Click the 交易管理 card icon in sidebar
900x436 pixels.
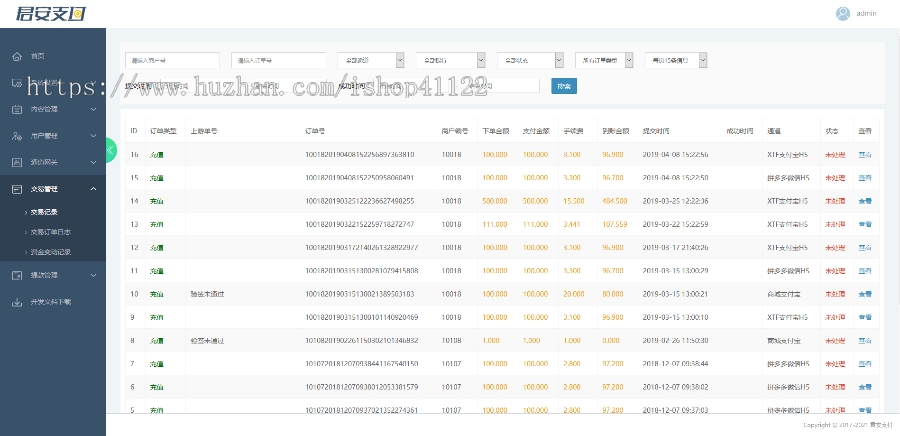tap(17, 189)
